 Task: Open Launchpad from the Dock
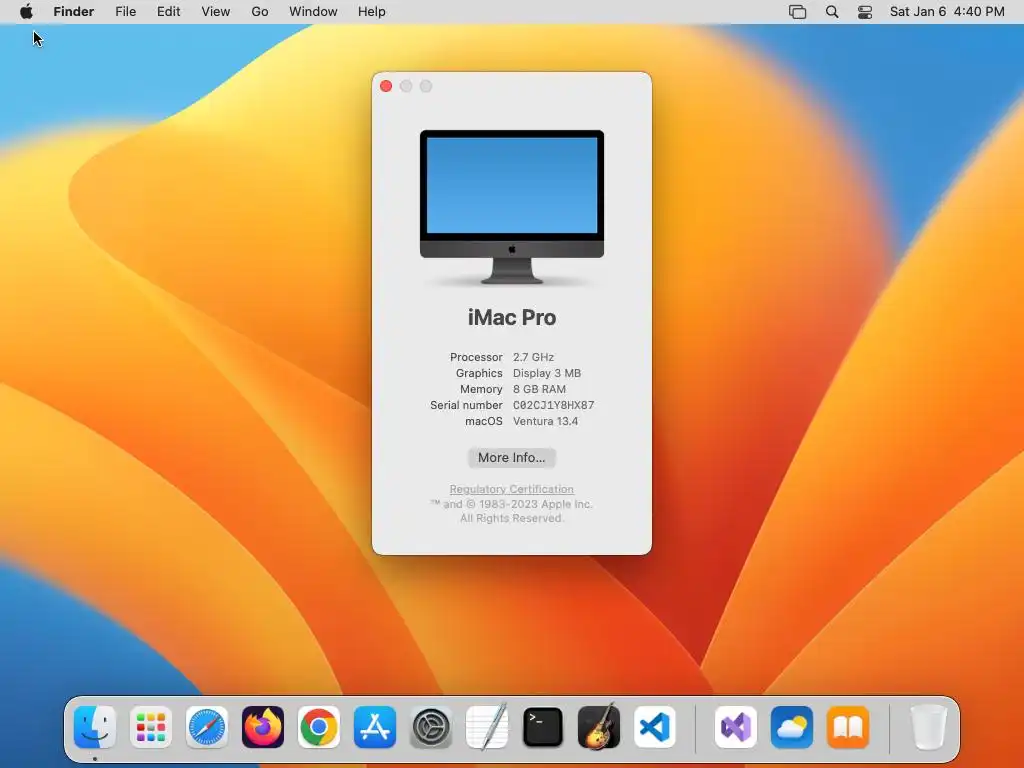click(151, 727)
